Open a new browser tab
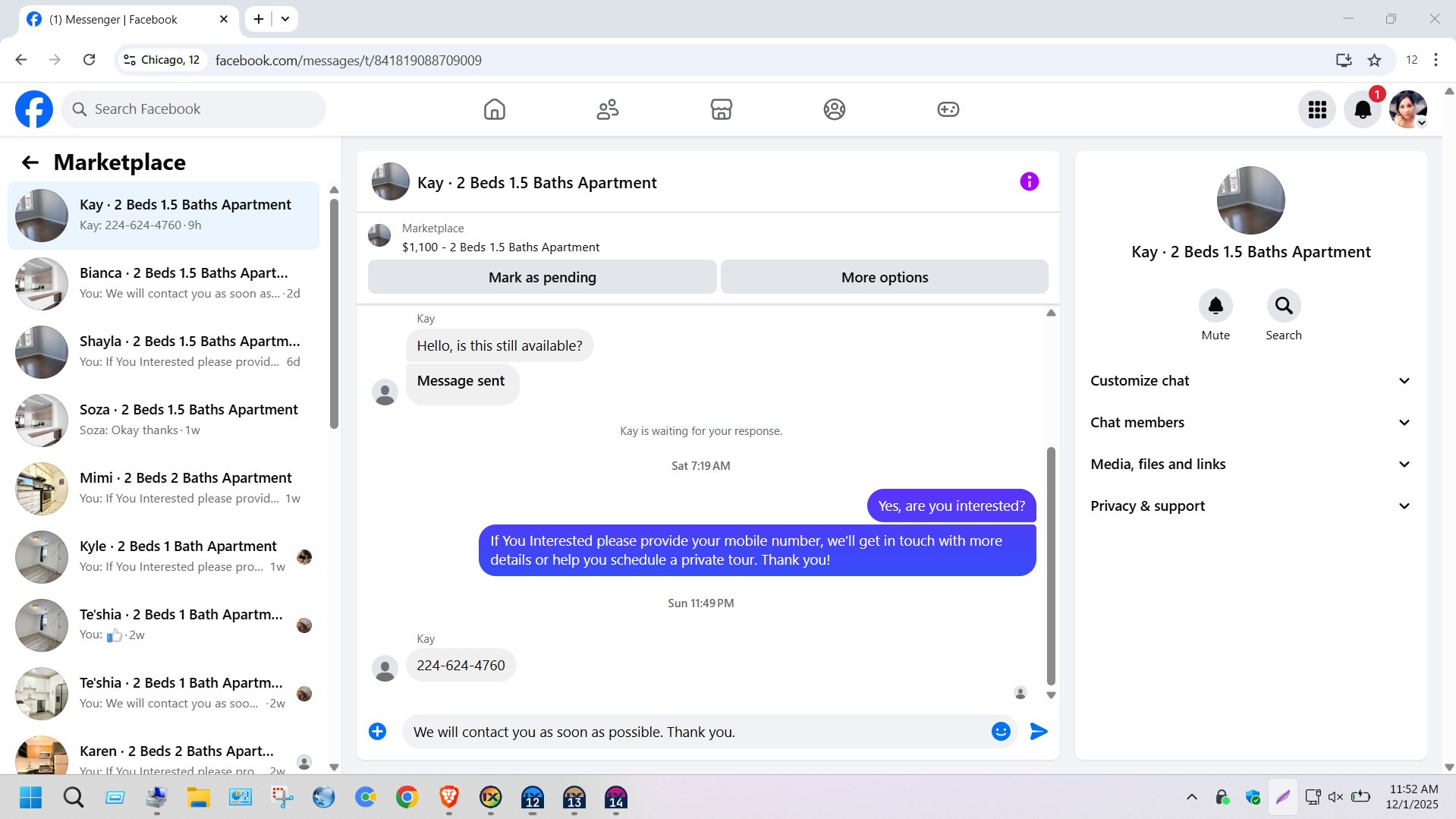This screenshot has height=819, width=1456. 259,19
